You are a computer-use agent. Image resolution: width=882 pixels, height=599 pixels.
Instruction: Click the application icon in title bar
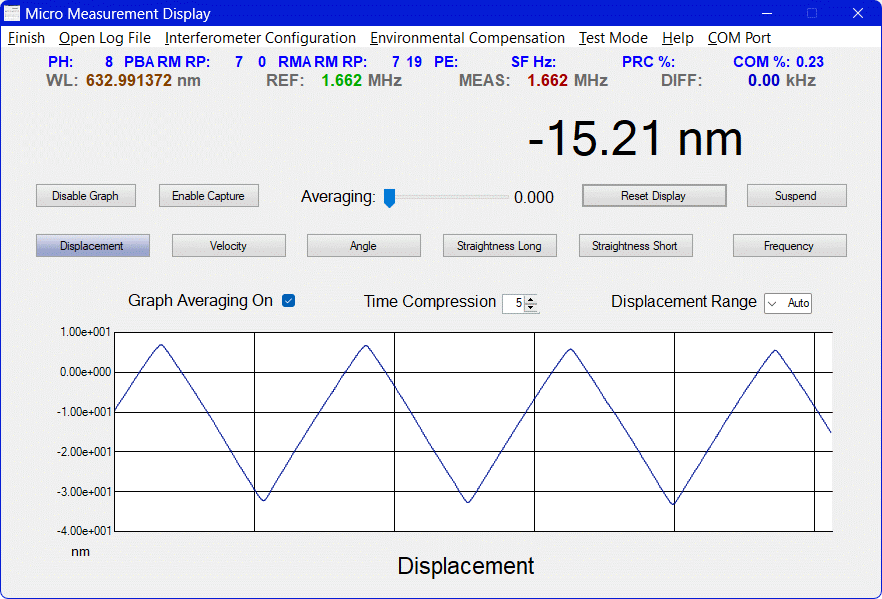click(x=13, y=13)
